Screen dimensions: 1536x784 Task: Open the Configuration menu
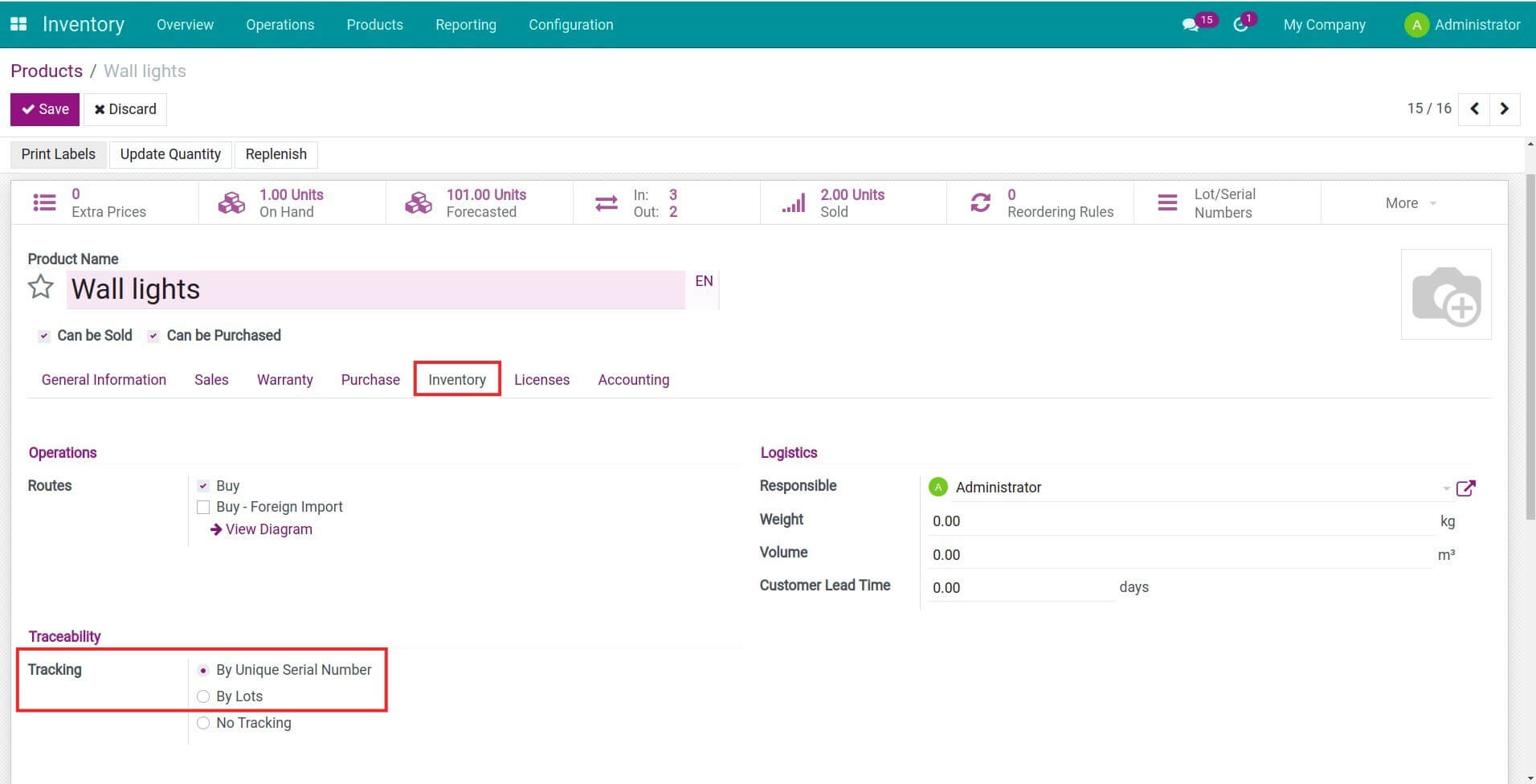pos(570,25)
